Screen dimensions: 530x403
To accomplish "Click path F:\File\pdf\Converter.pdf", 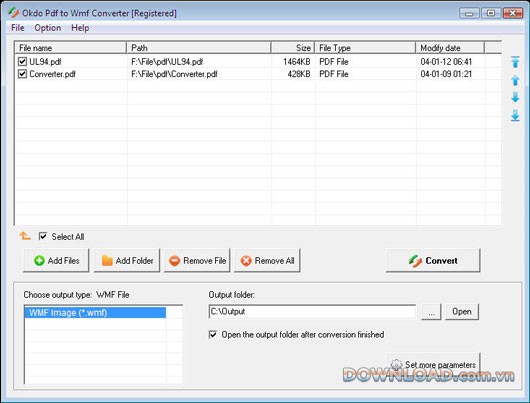I will point(174,74).
